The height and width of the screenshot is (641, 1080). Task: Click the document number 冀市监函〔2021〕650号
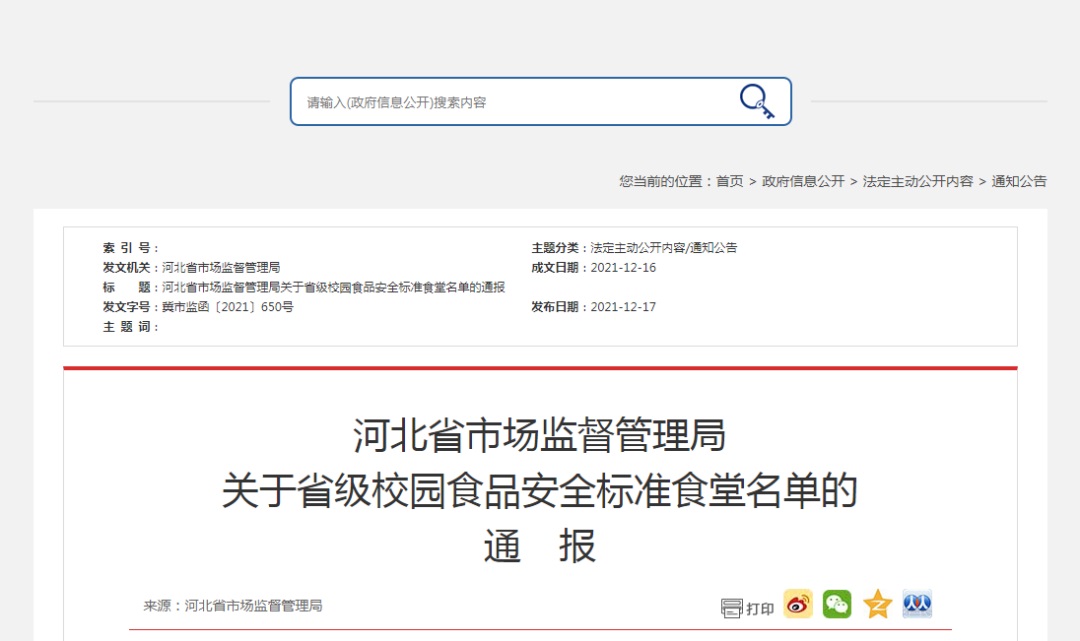tap(227, 307)
